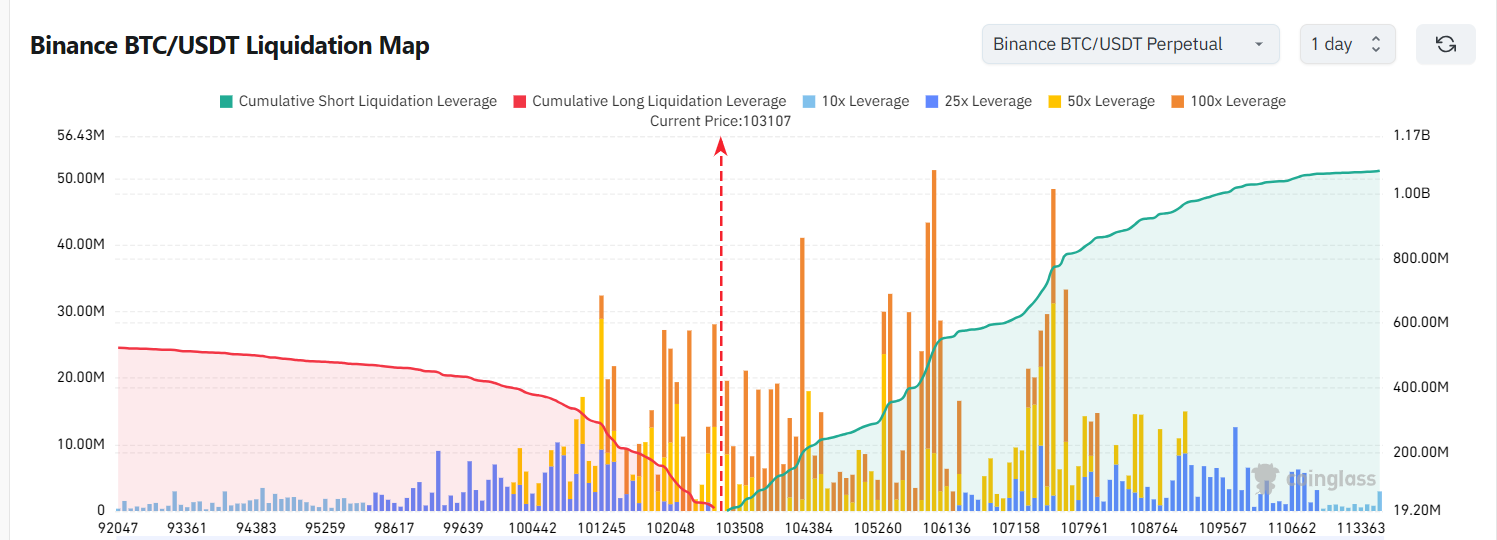Click the green Cumulative Short legend swatch
This screenshot has height=540, width=1497.
point(226,101)
